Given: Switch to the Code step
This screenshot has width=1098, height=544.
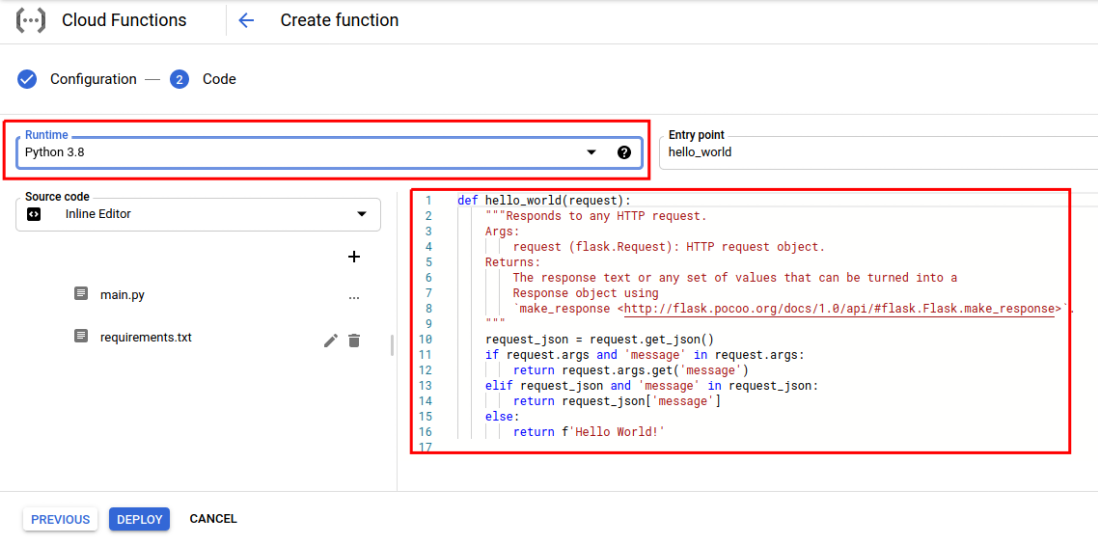Looking at the screenshot, I should [x=218, y=79].
